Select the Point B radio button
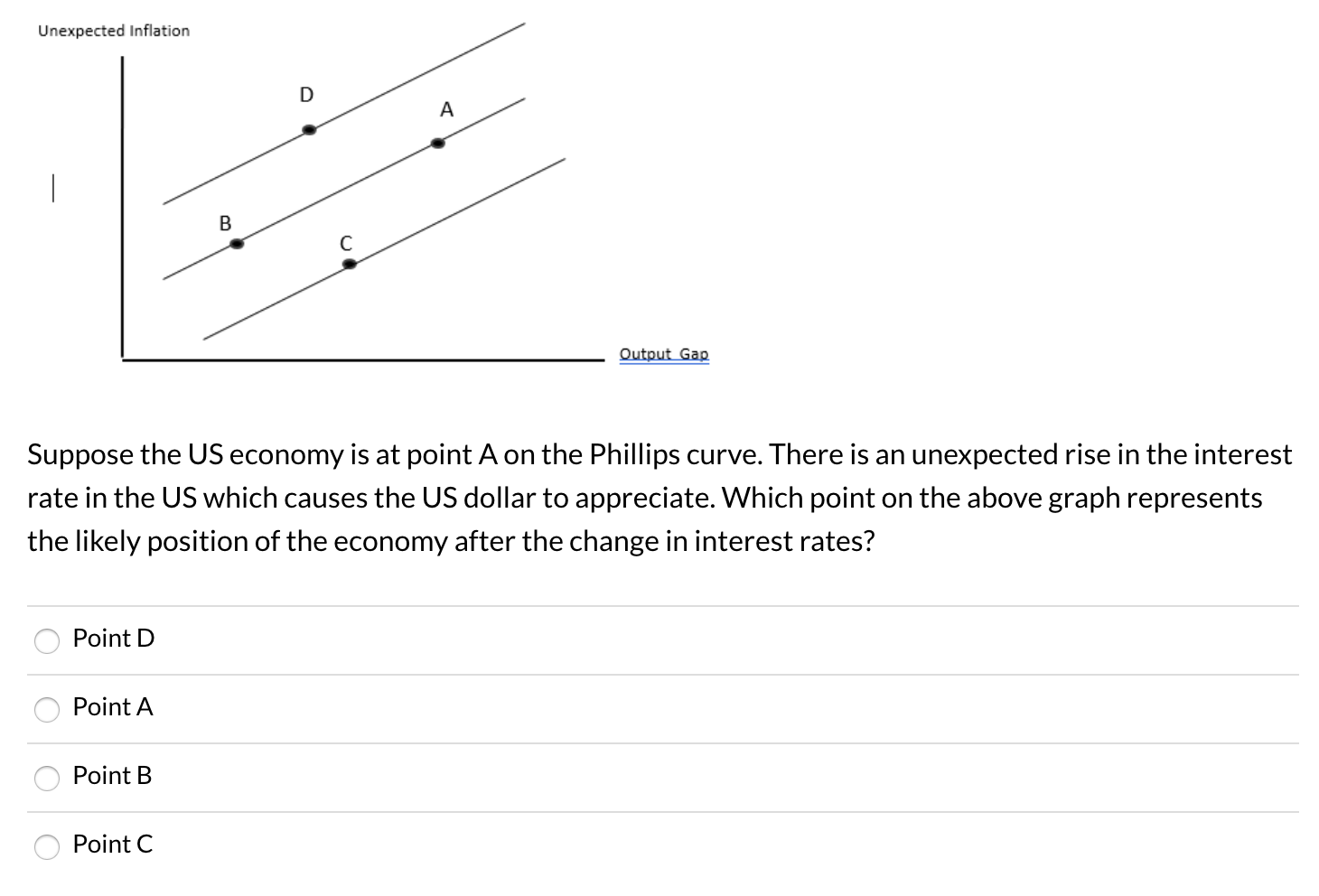The width and height of the screenshot is (1319, 896). 46,779
